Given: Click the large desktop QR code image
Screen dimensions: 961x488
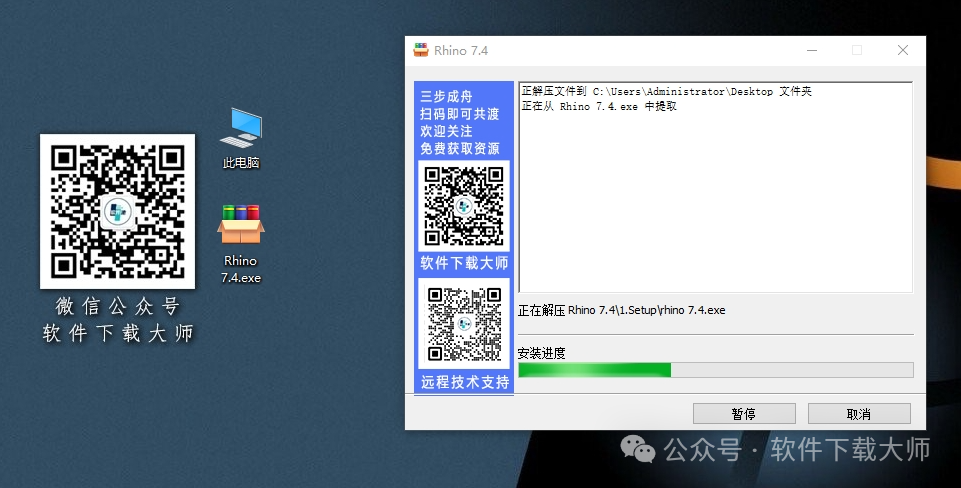Looking at the screenshot, I should [x=118, y=212].
